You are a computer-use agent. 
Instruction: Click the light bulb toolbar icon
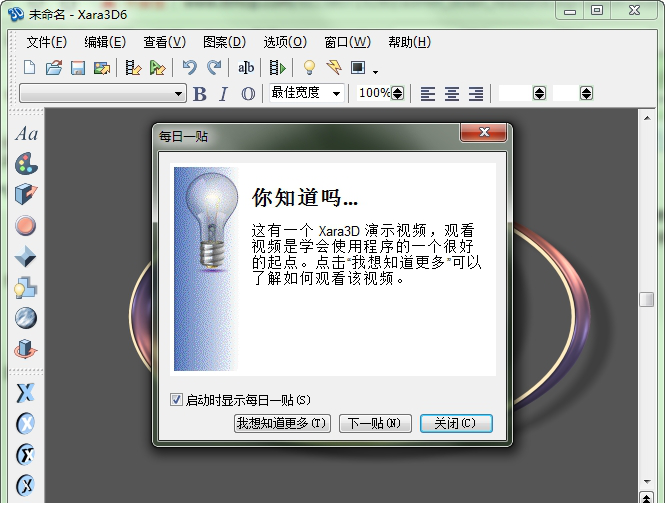point(309,67)
